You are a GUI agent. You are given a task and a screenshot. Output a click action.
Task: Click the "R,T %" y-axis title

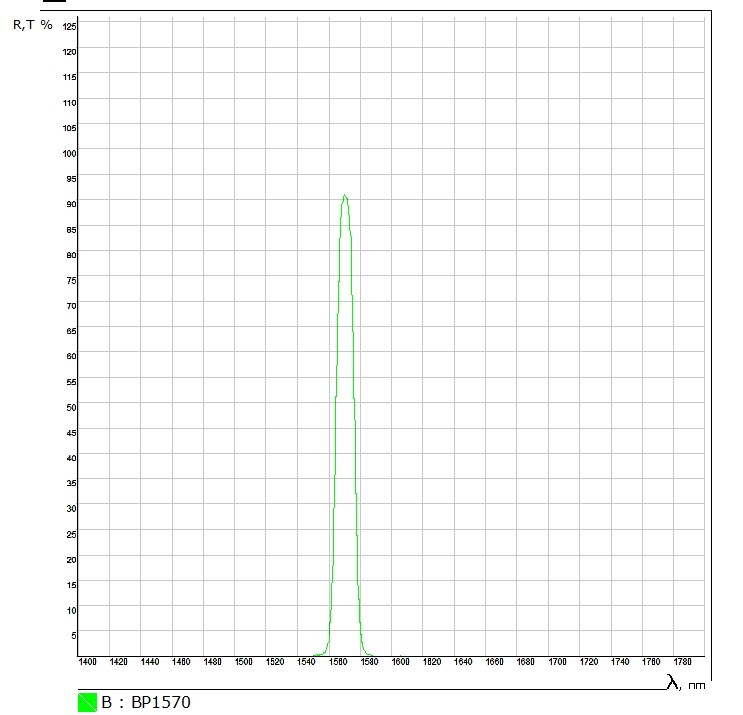32,24
